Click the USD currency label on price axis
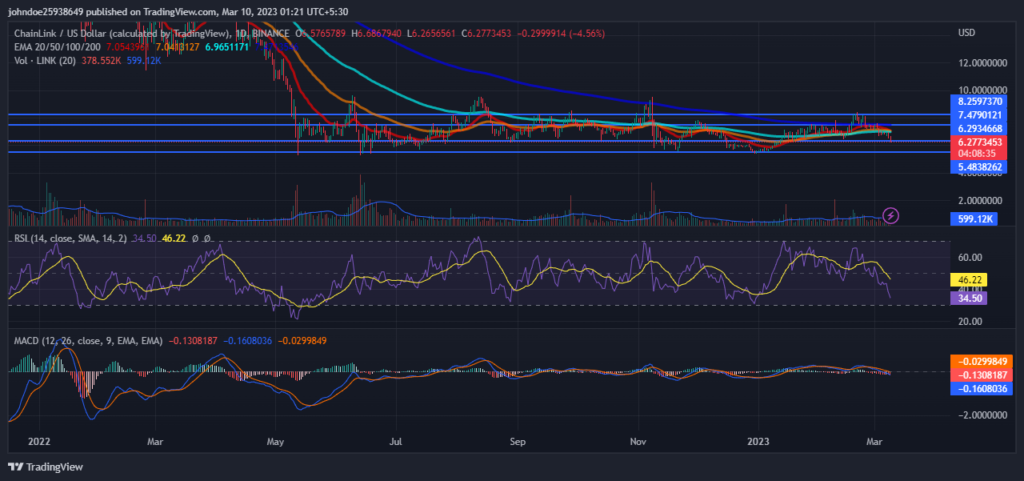1024x481 pixels. [966, 33]
